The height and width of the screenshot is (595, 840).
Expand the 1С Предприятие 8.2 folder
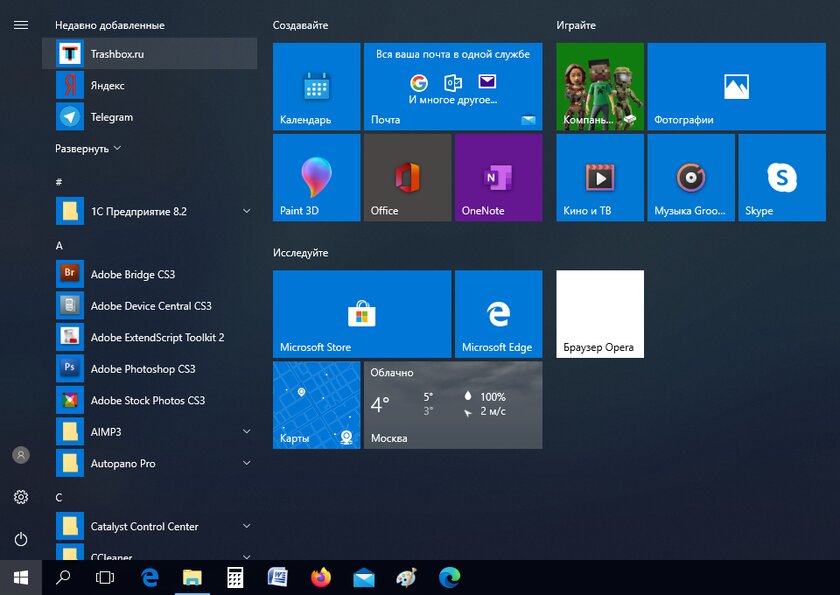point(149,211)
